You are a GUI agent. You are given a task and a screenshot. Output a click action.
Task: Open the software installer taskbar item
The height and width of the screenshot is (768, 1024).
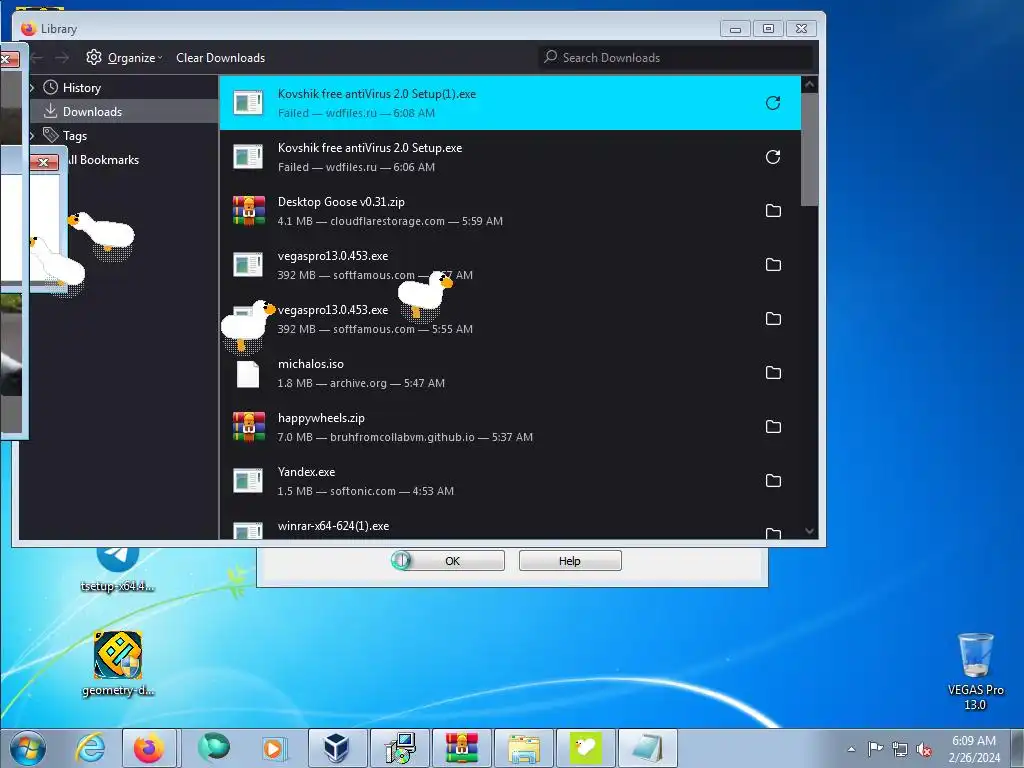[x=400, y=748]
